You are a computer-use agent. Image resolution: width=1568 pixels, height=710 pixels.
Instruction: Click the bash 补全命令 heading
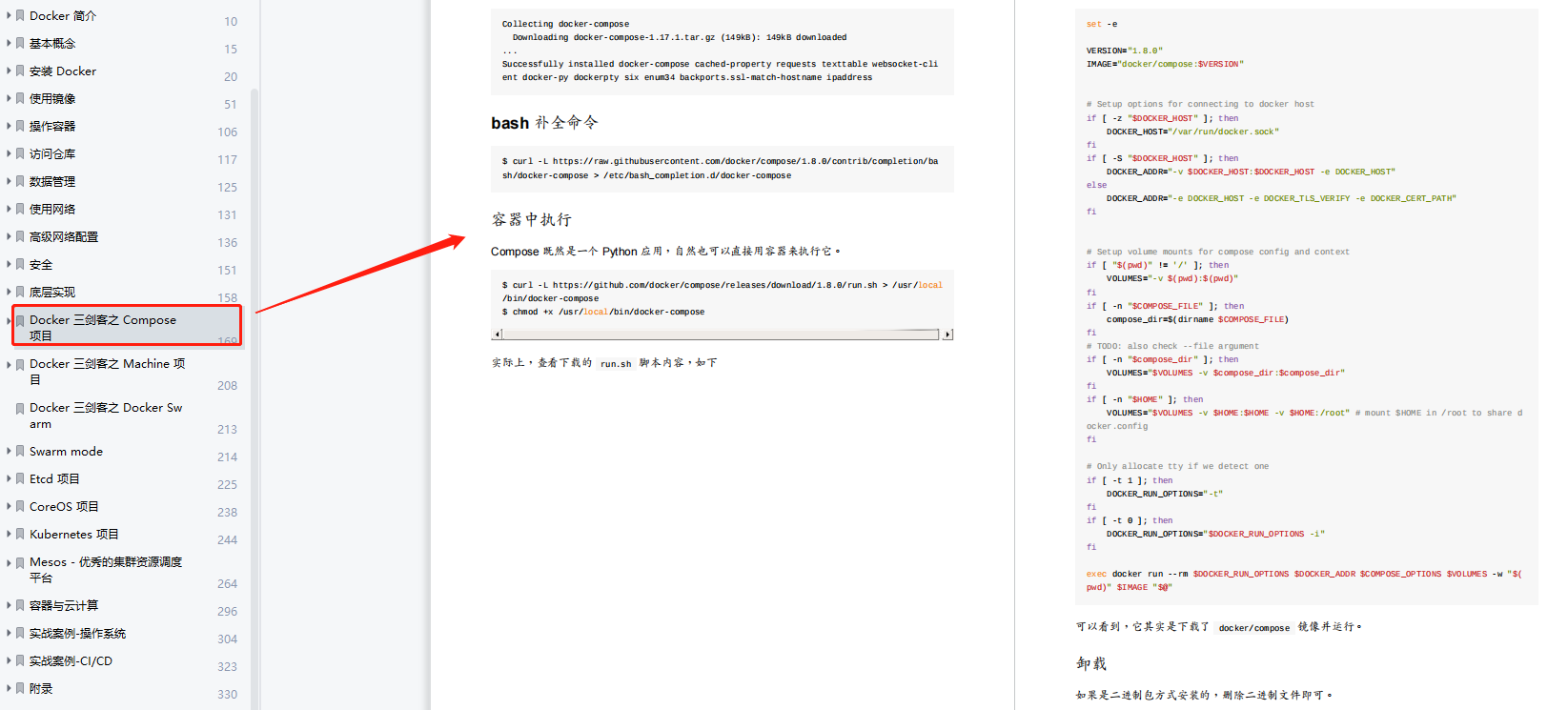[544, 123]
